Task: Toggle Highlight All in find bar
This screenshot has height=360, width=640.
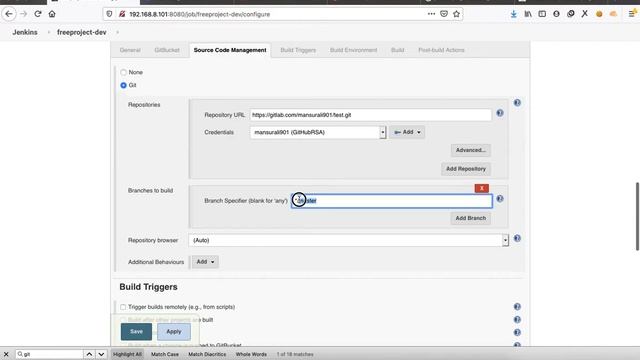Action: [127, 354]
